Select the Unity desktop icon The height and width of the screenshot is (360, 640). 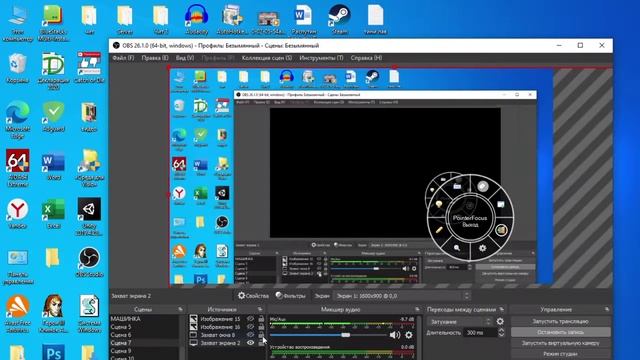pyautogui.click(x=89, y=217)
